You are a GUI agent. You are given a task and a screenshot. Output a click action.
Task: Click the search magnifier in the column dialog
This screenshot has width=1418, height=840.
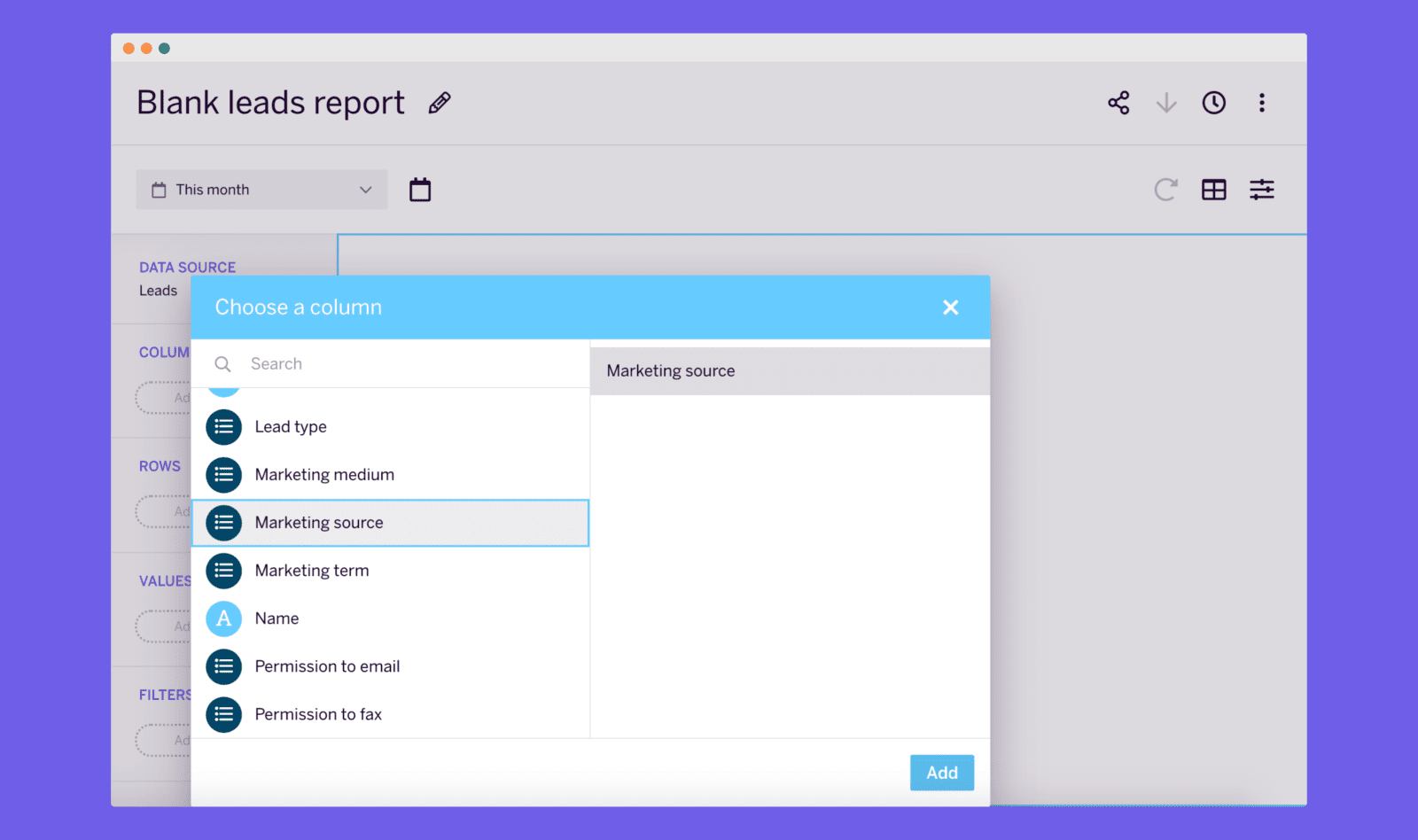click(222, 363)
